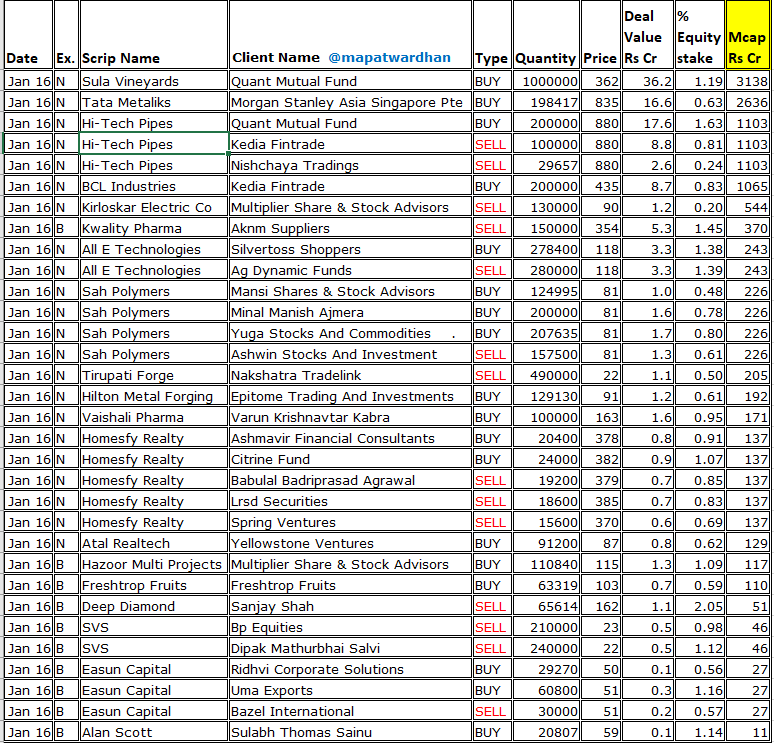Select the Mcap cell '1065'
The height and width of the screenshot is (743, 774).
[747, 186]
